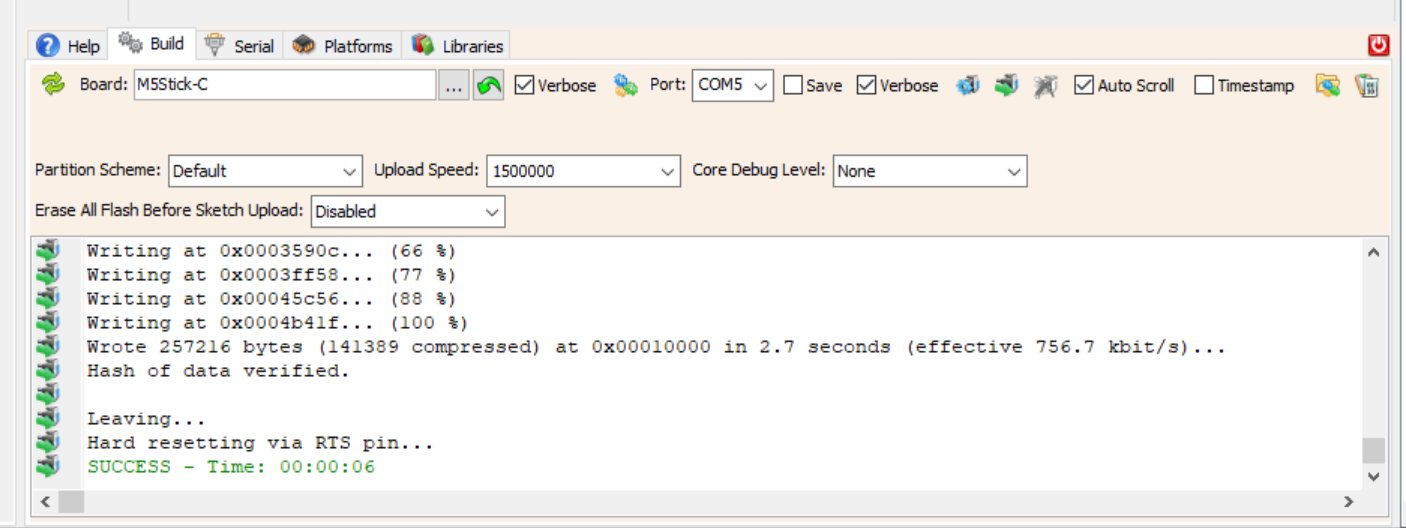Open the Core Debug Level dropdown

pos(930,171)
